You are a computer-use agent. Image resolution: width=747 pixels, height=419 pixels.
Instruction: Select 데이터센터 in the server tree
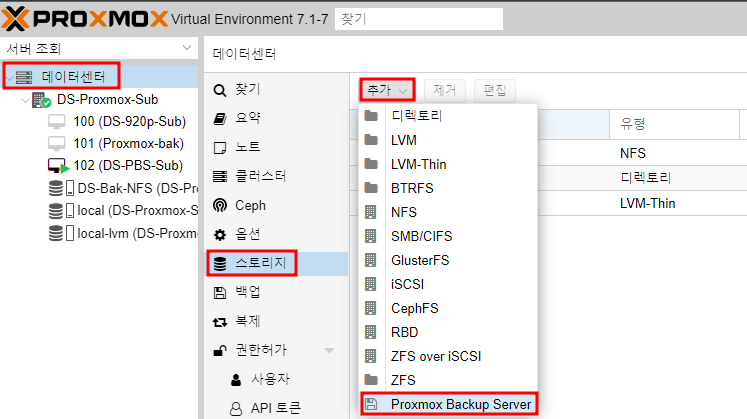(73, 77)
